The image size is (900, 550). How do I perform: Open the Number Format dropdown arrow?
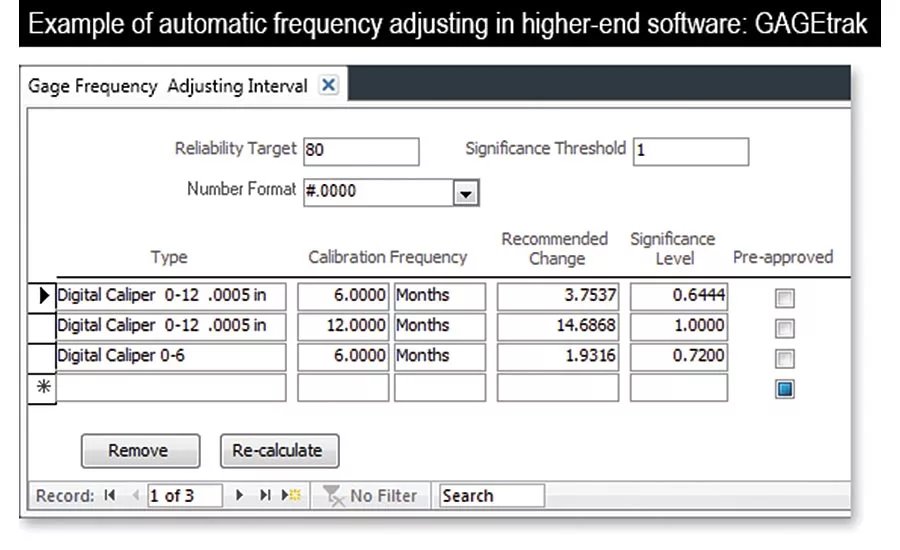tap(465, 193)
